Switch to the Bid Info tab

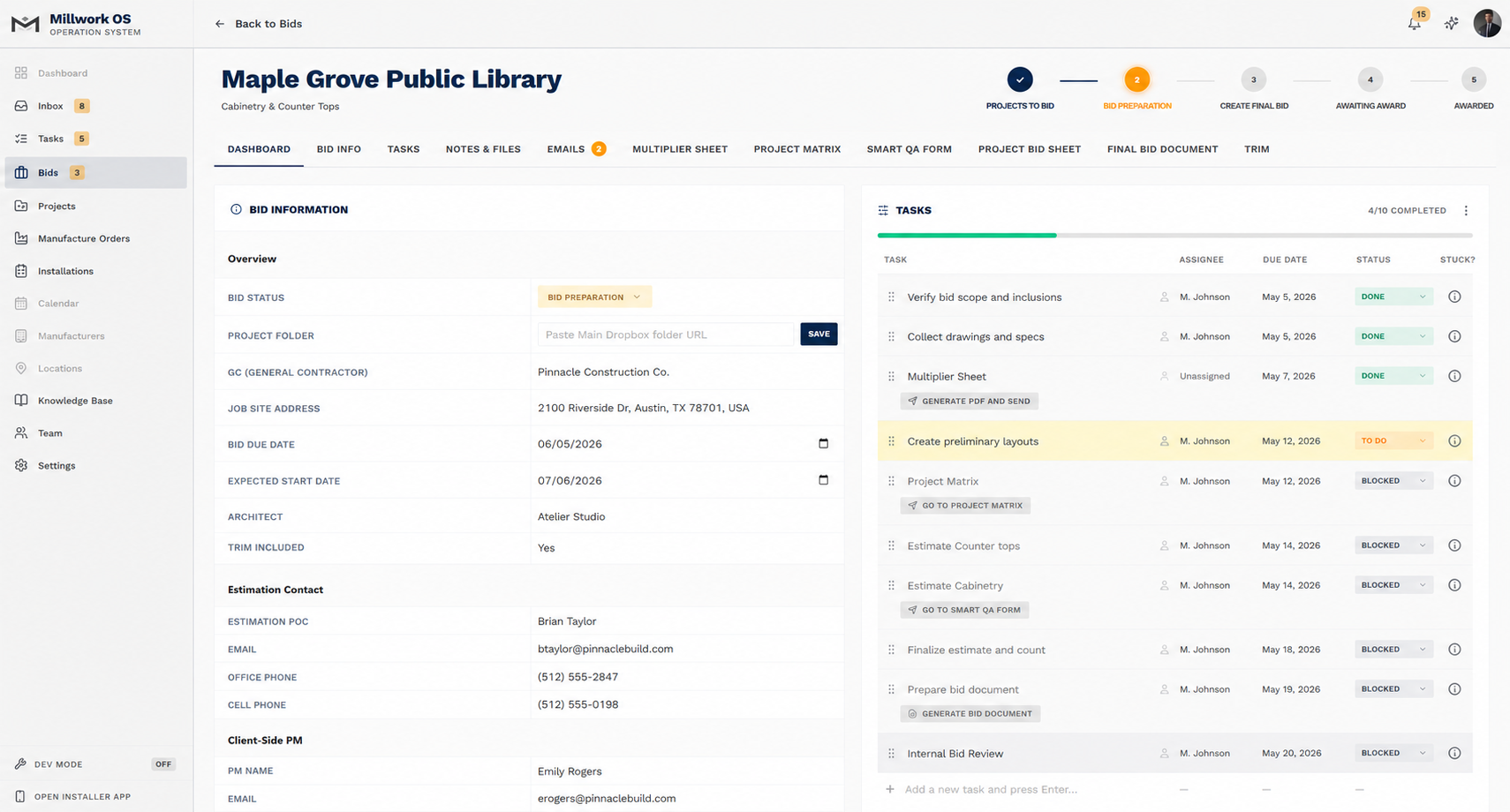click(x=339, y=149)
